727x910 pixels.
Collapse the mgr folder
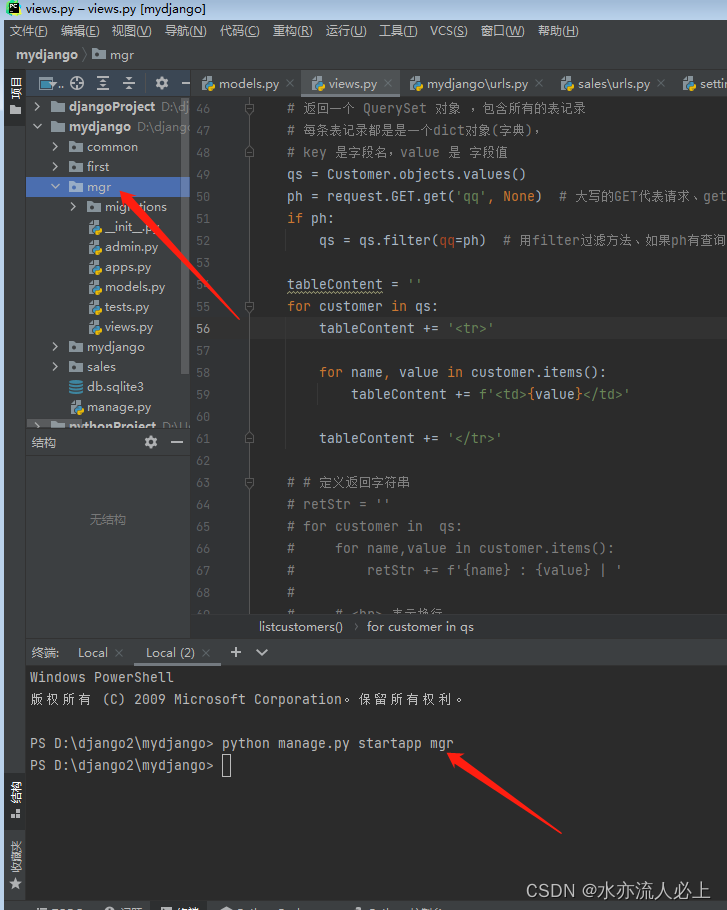(56, 187)
